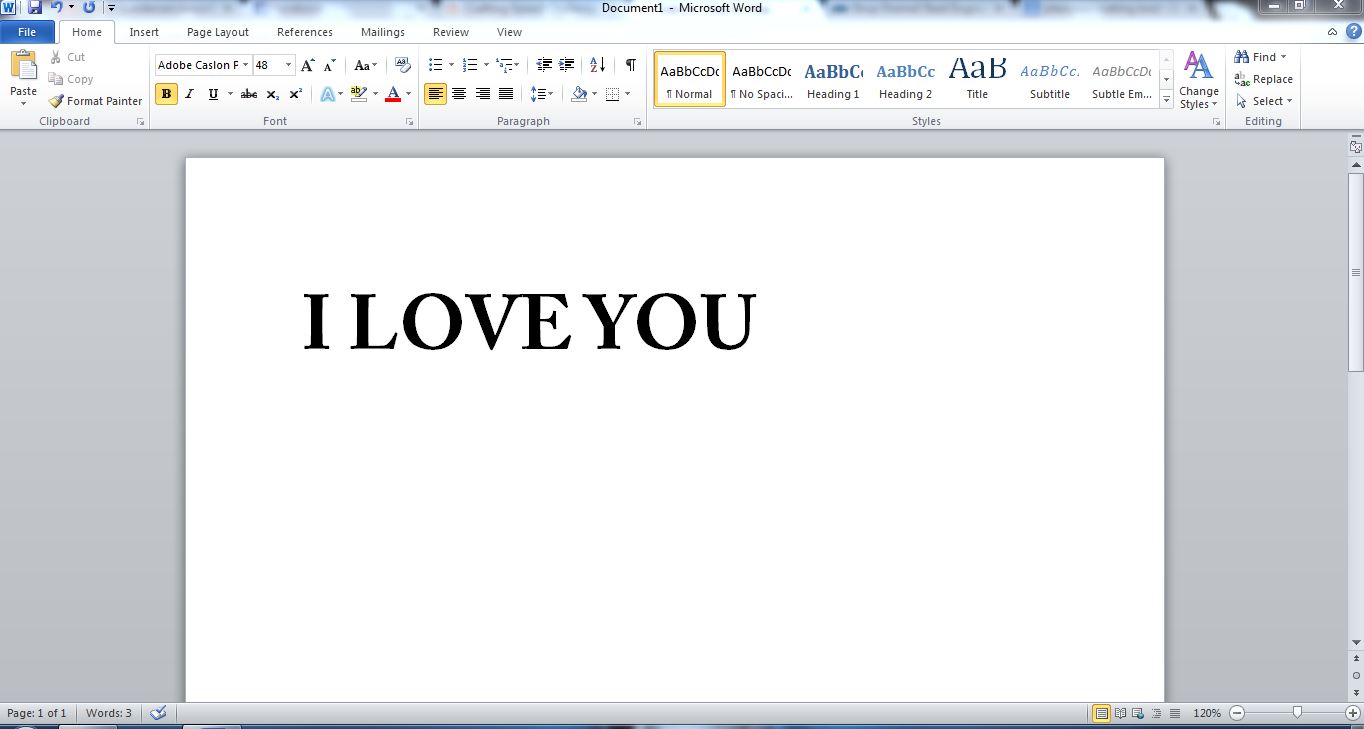Toggle the bullet list button
Image resolution: width=1364 pixels, height=729 pixels.
[x=435, y=65]
